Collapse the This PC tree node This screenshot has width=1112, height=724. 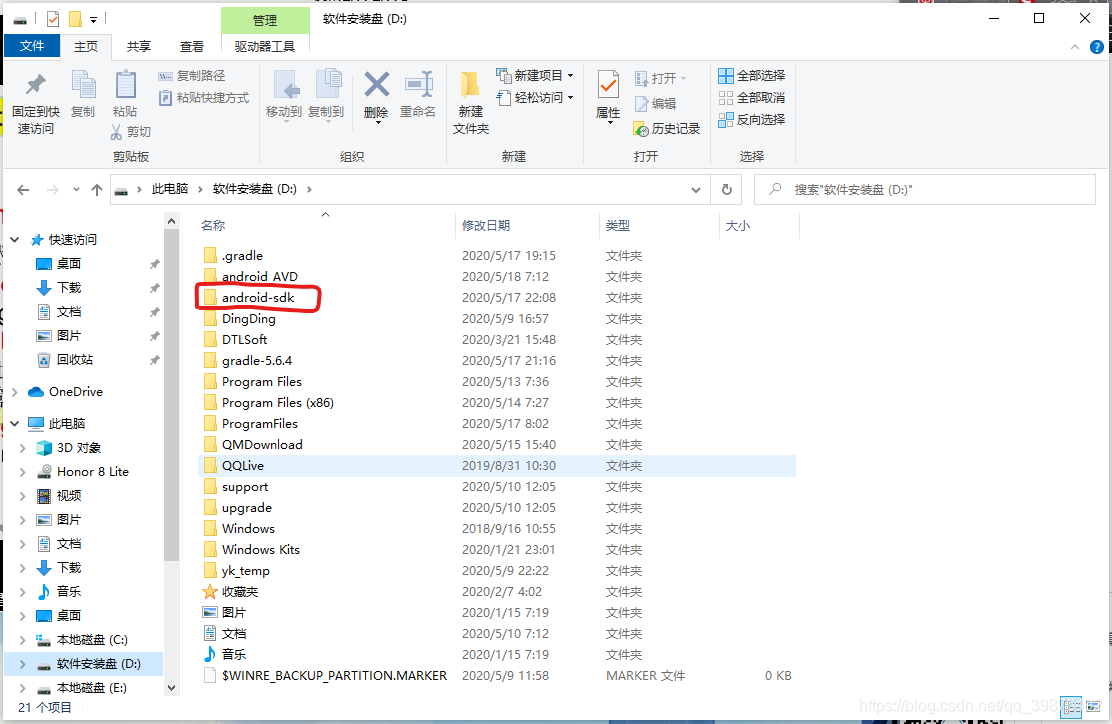[15, 423]
